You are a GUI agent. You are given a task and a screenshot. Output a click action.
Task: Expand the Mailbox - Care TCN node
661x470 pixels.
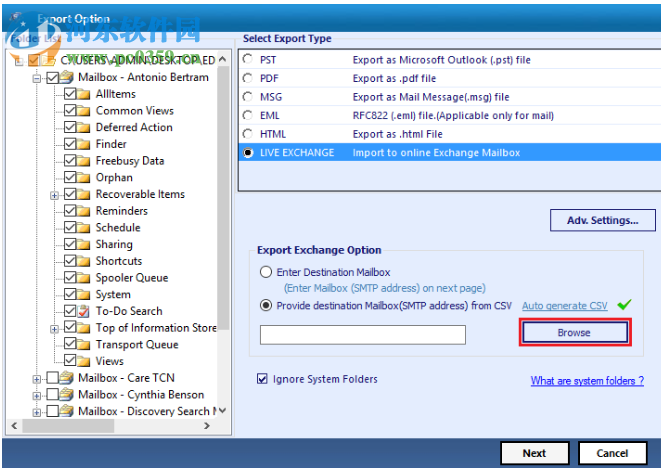(x=37, y=379)
